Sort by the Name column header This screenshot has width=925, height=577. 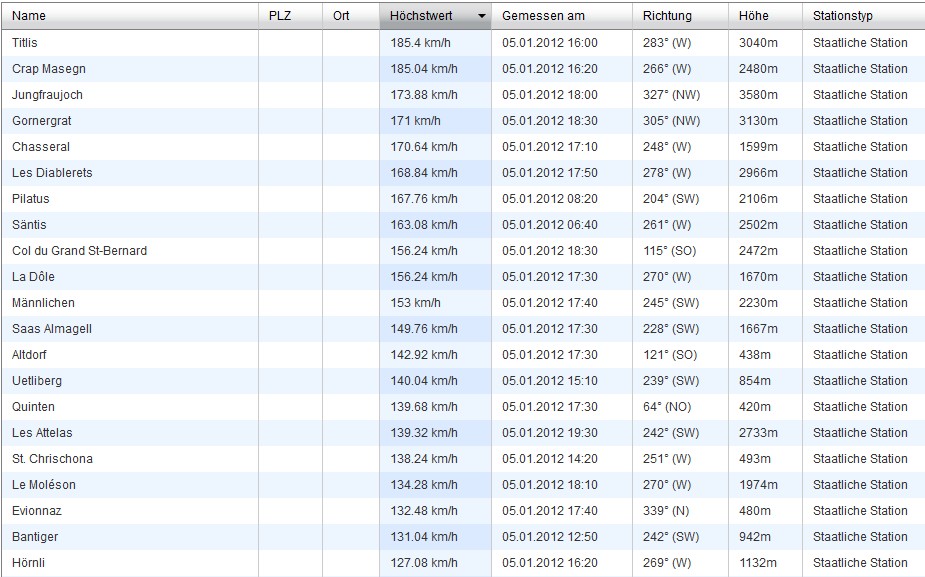click(x=29, y=16)
